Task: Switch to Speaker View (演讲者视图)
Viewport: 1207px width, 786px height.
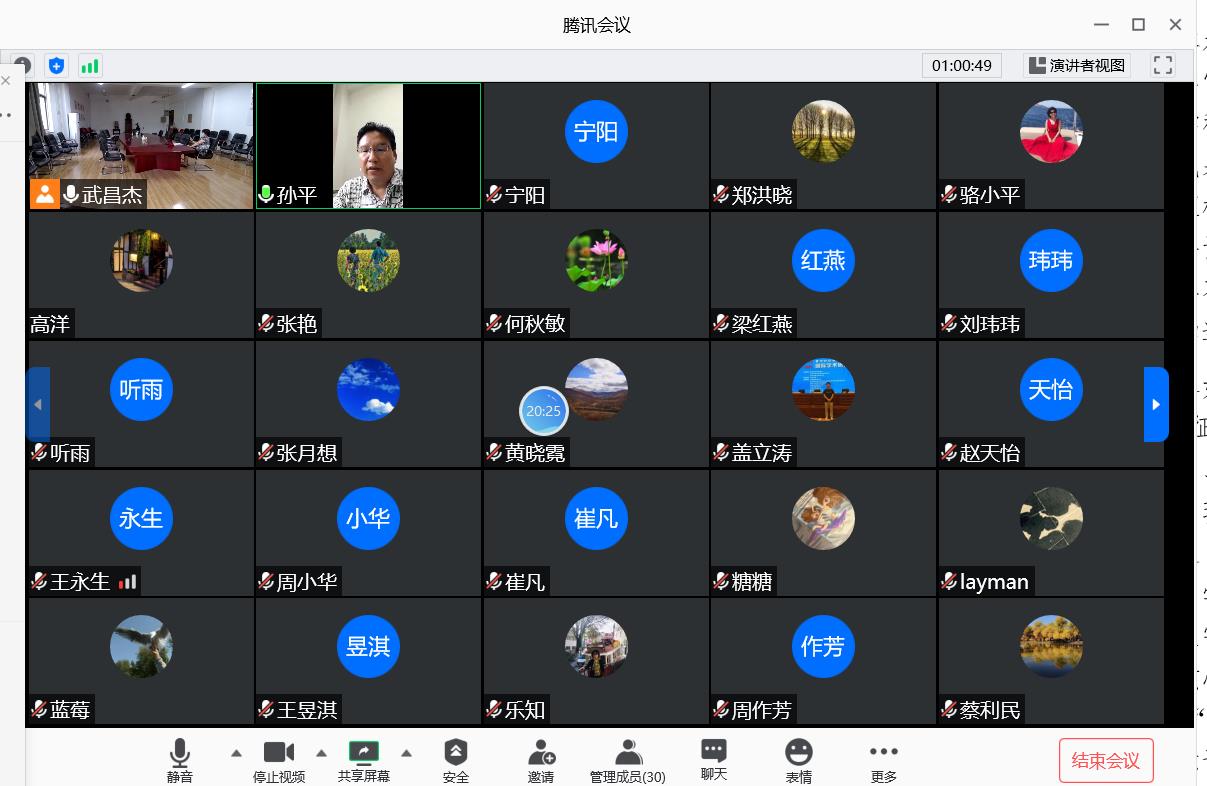Action: click(x=1077, y=65)
